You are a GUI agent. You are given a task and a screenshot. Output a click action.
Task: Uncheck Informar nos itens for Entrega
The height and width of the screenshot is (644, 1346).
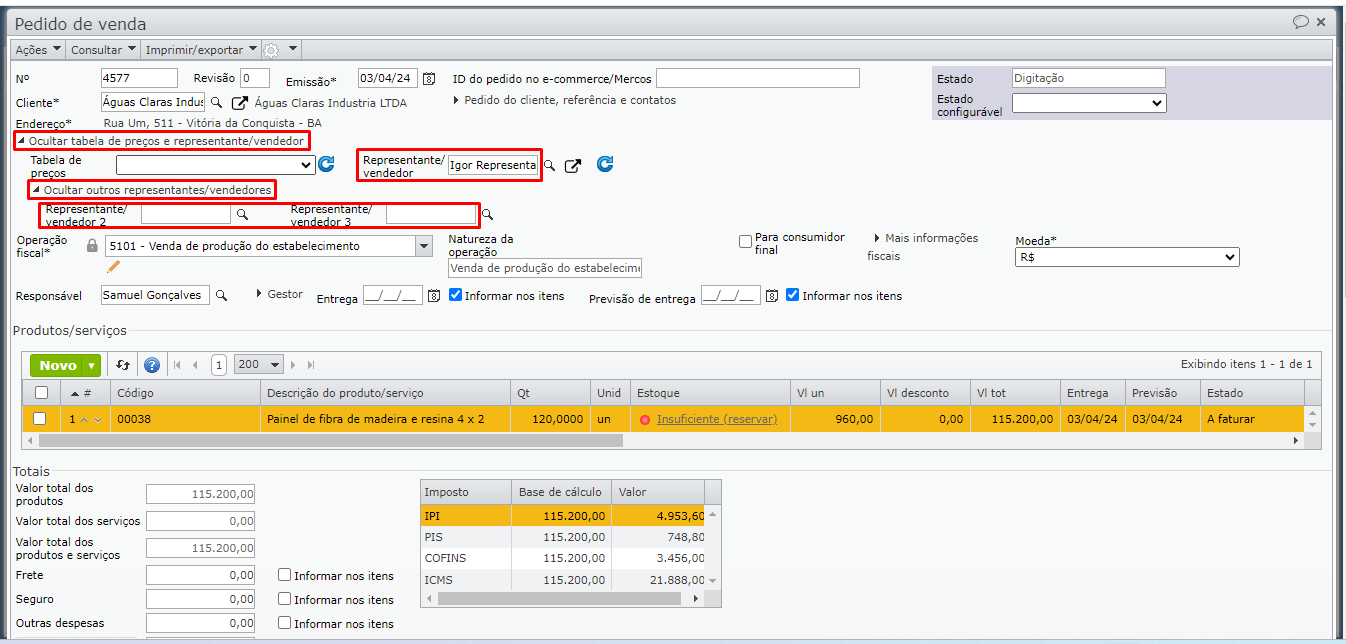click(456, 295)
